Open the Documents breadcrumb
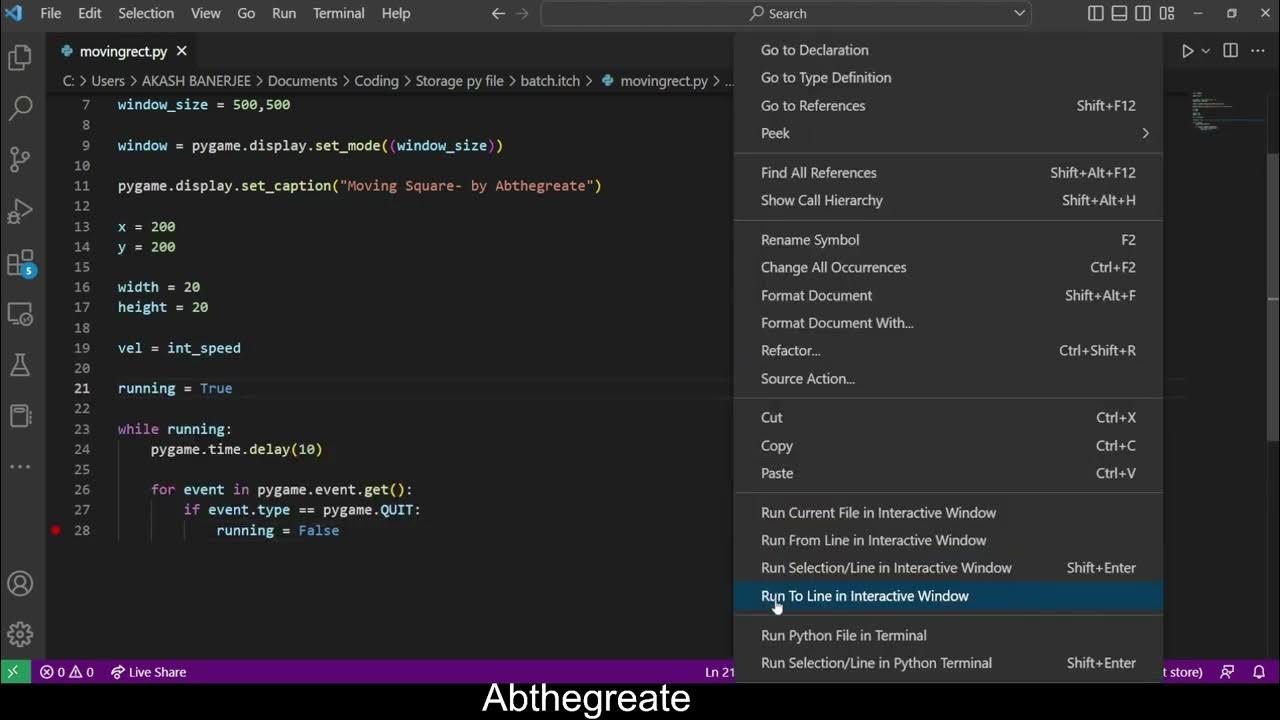 [302, 81]
